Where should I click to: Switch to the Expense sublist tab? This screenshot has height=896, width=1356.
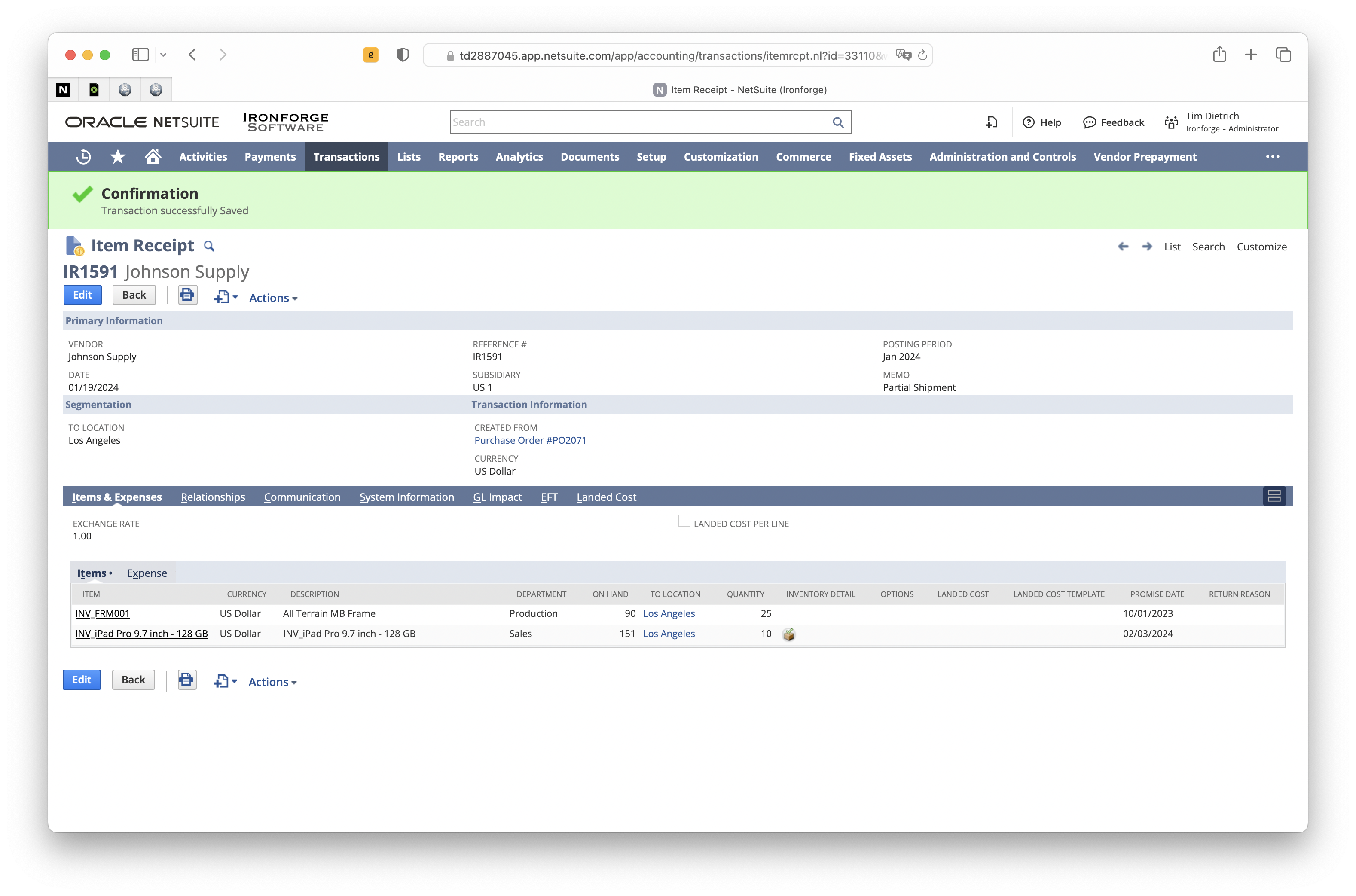pyautogui.click(x=147, y=573)
